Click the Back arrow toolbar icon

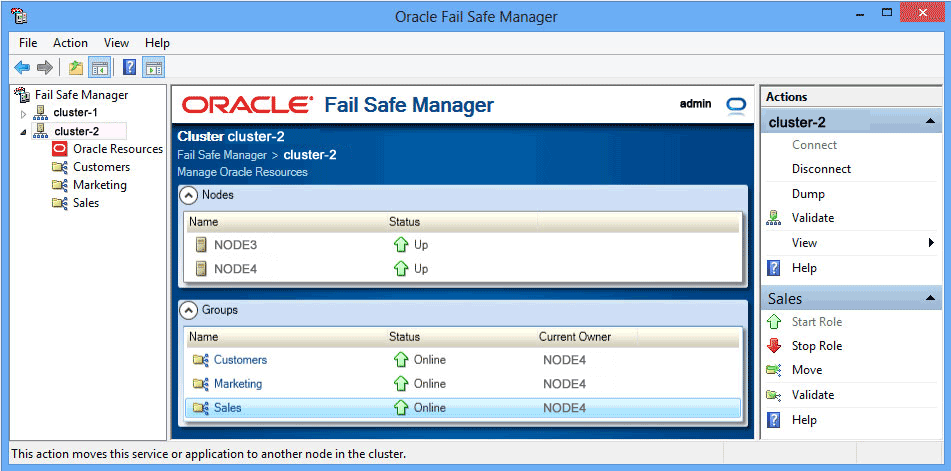(22, 67)
